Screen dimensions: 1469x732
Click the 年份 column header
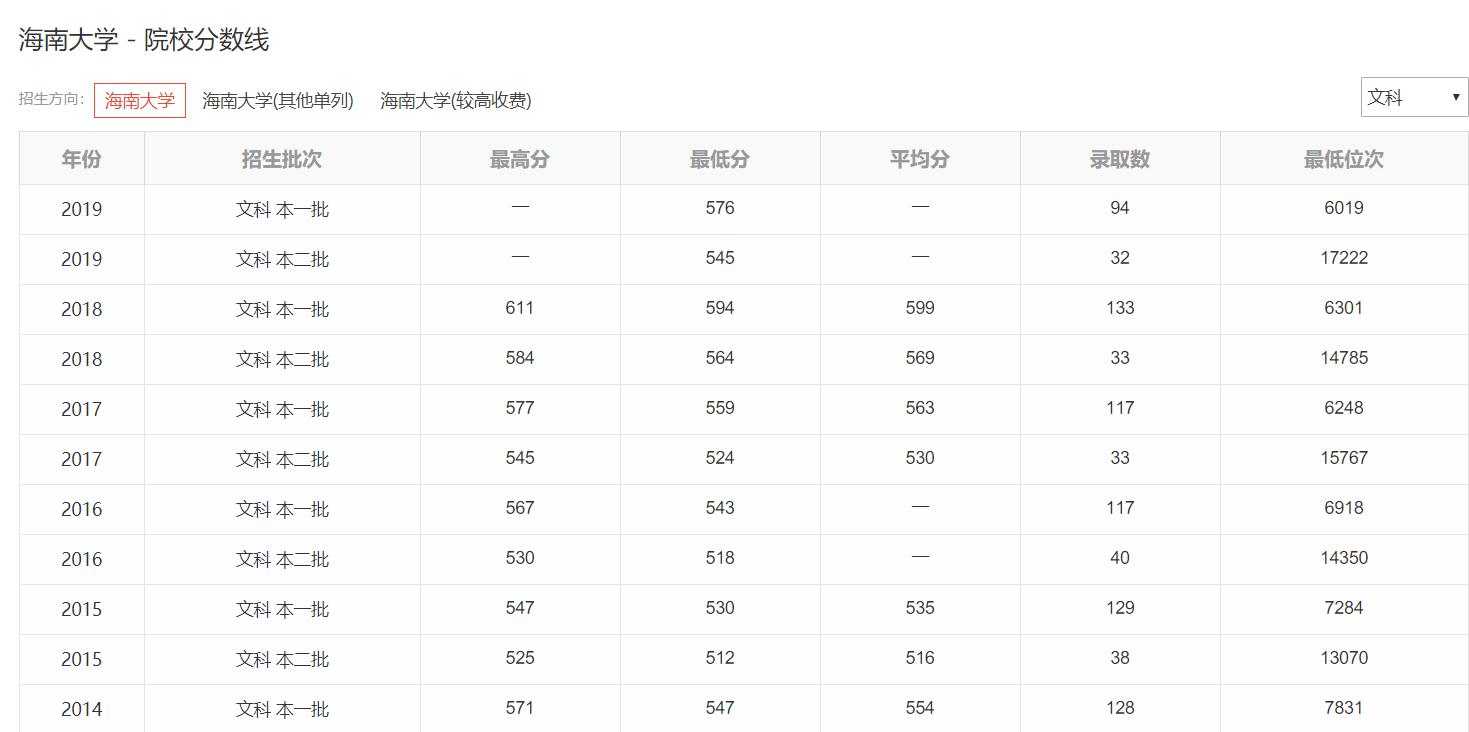(80, 158)
